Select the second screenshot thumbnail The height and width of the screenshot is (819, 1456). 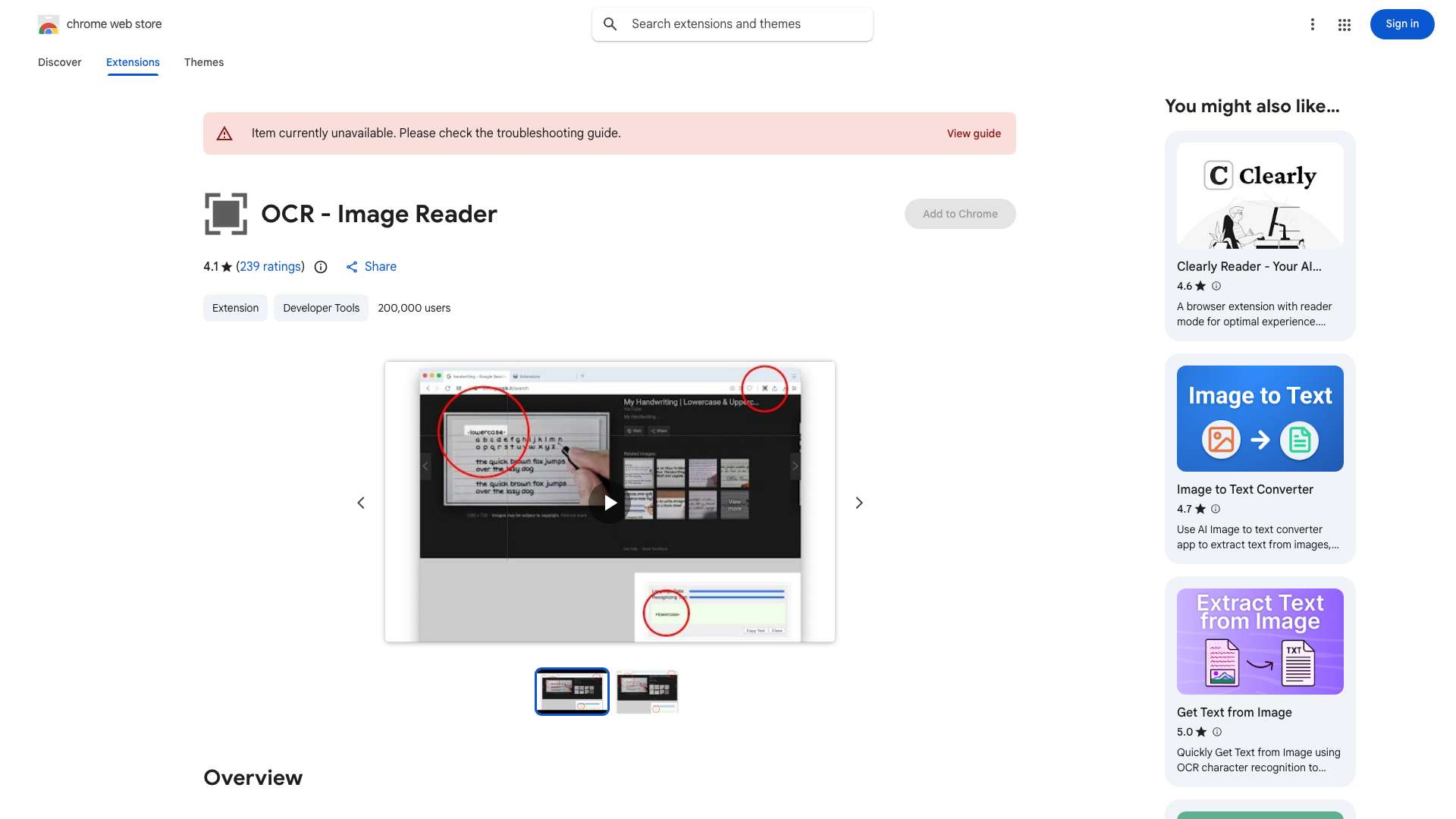[x=647, y=692]
